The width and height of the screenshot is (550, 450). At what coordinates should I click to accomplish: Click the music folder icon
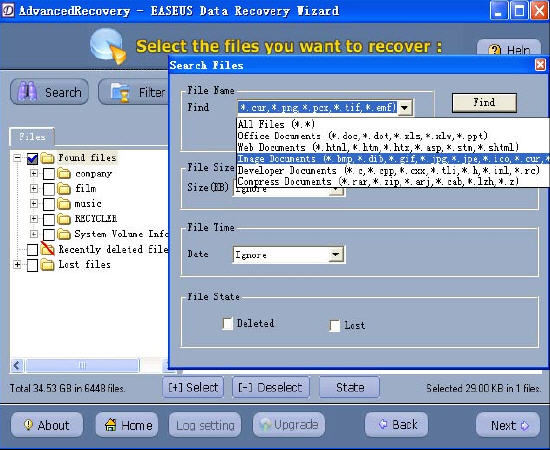64,203
